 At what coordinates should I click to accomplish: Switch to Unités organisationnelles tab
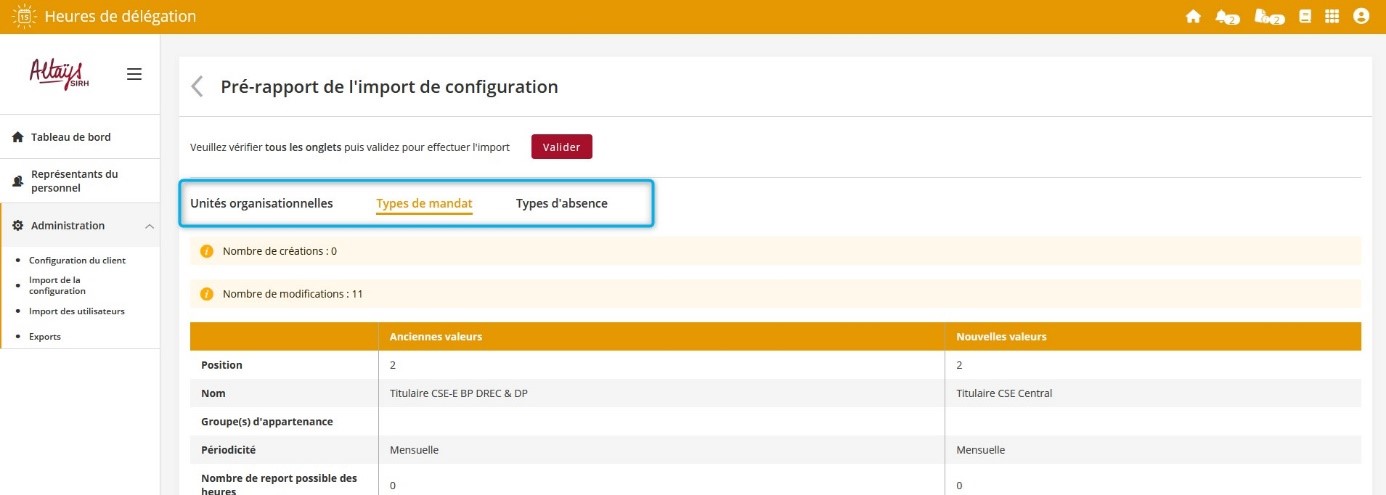261,203
